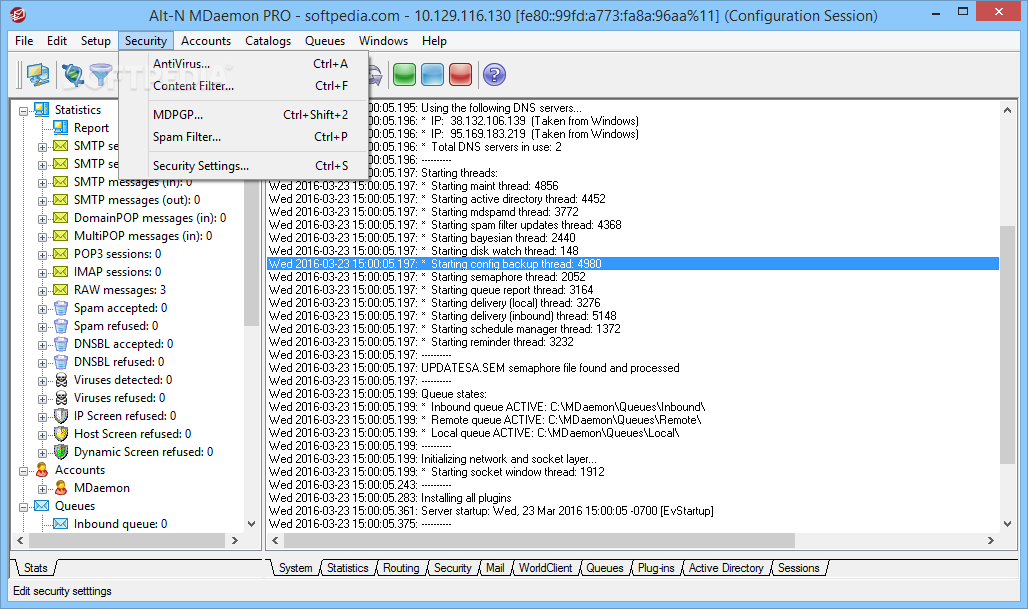
Task: Switch to the Sessions tab
Action: point(799,568)
